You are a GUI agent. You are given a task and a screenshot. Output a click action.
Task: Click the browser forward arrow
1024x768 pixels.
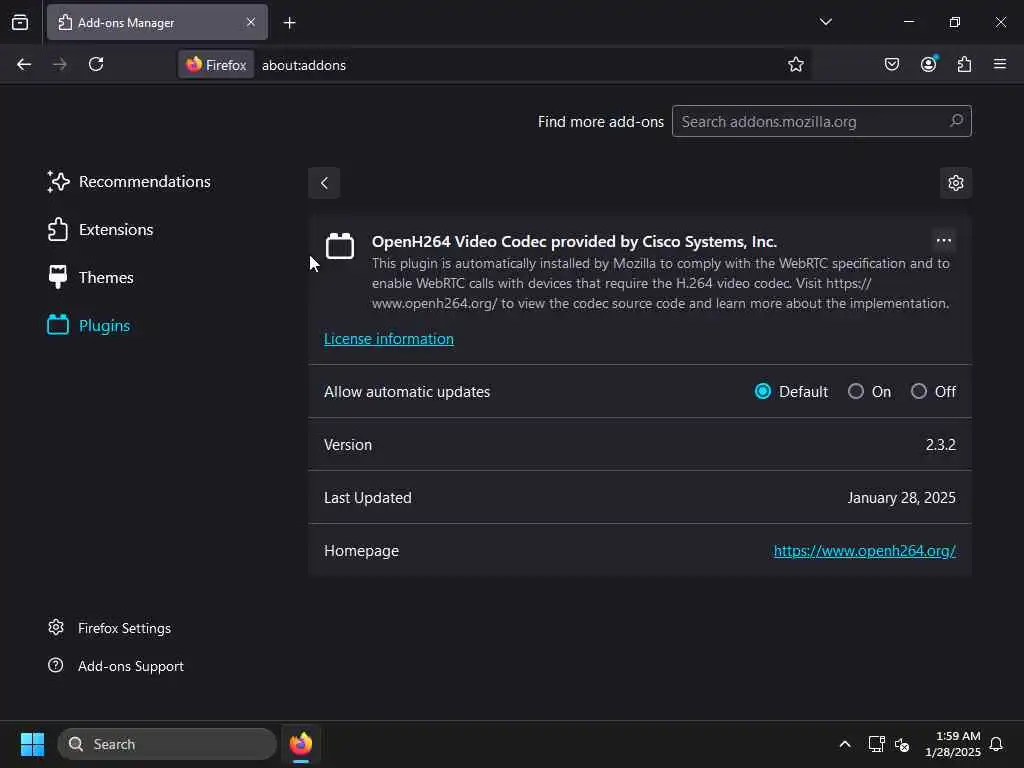(x=59, y=64)
